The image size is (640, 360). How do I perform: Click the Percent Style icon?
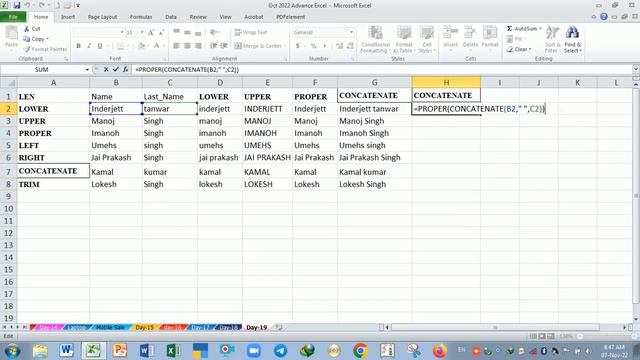[x=313, y=46]
